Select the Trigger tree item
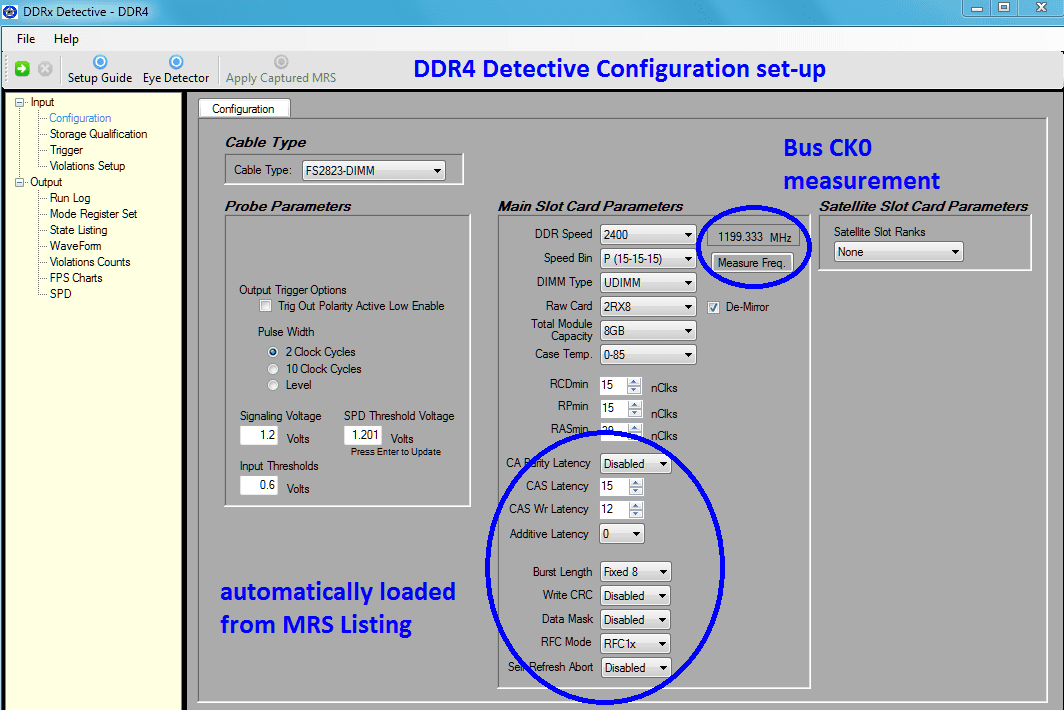1064x710 pixels. [66, 150]
